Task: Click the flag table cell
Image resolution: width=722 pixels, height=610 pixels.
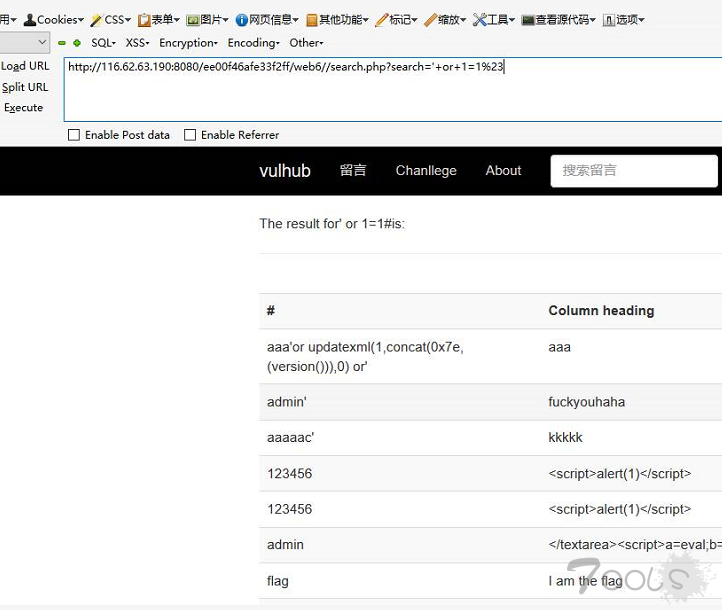Action: coord(278,581)
